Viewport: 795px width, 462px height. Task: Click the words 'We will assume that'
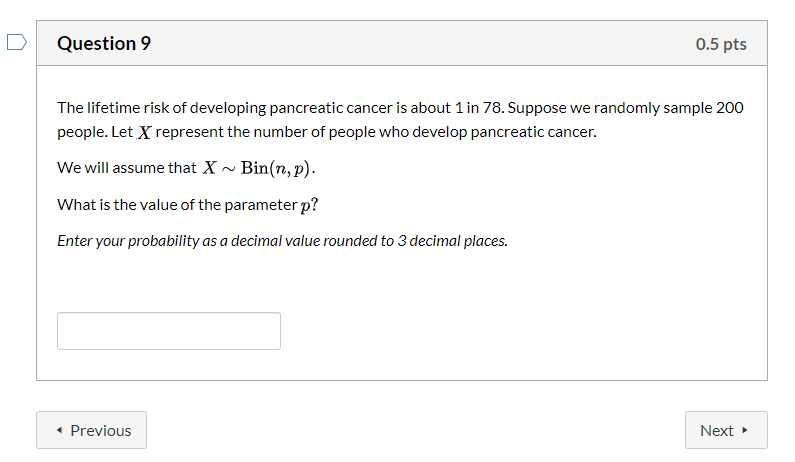click(127, 168)
